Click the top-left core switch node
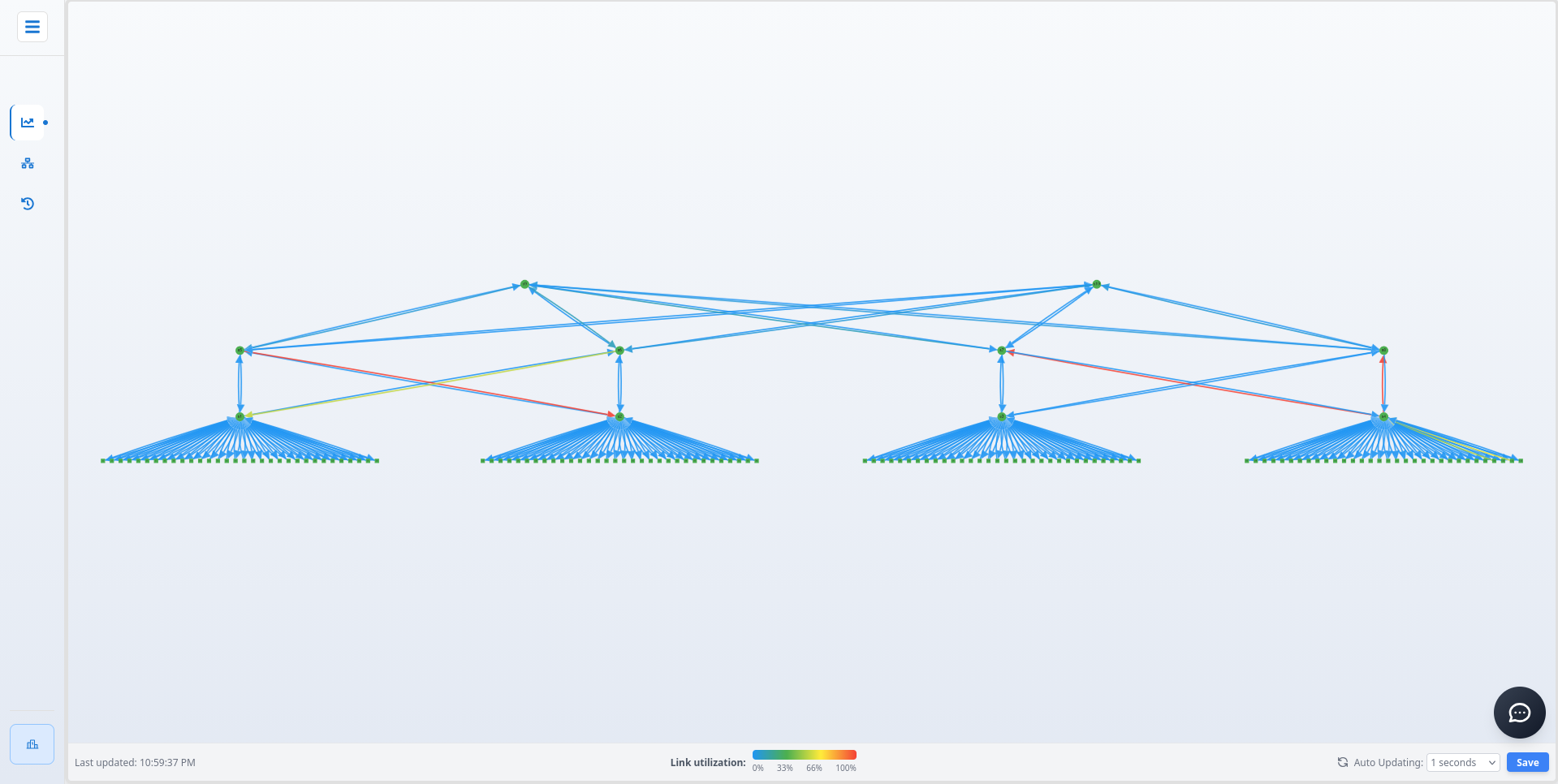The width and height of the screenshot is (1558, 784). click(x=524, y=283)
